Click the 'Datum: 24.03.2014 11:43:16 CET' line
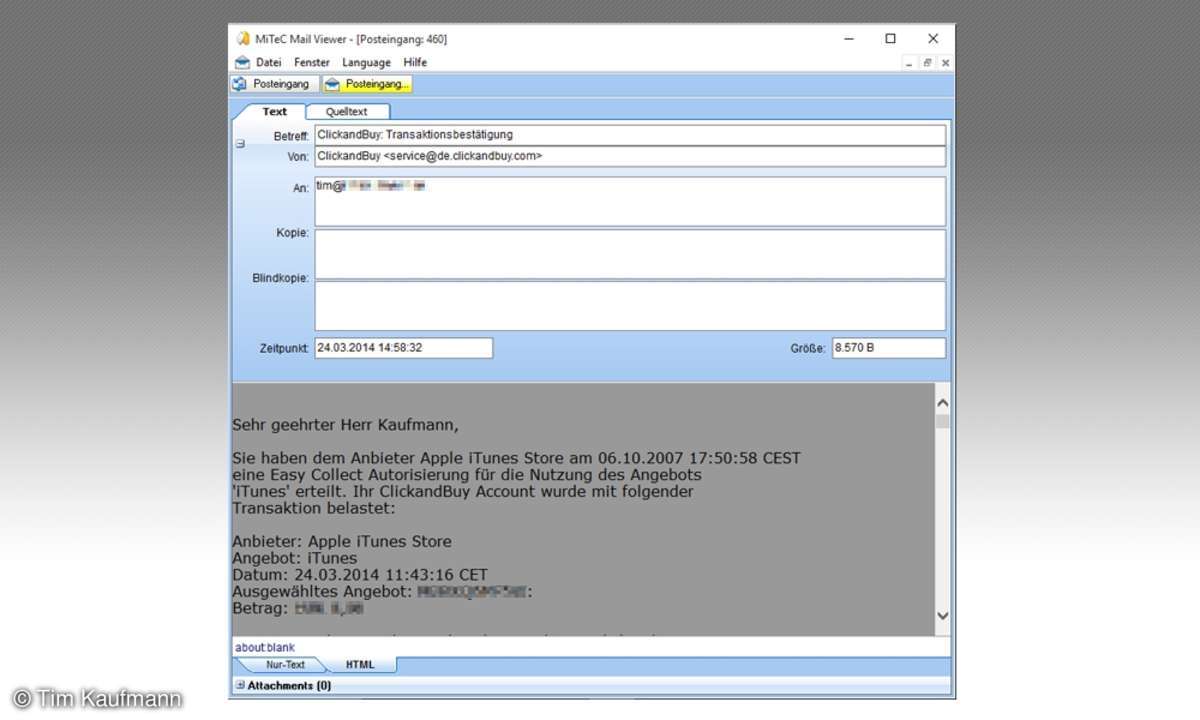 pyautogui.click(x=360, y=575)
